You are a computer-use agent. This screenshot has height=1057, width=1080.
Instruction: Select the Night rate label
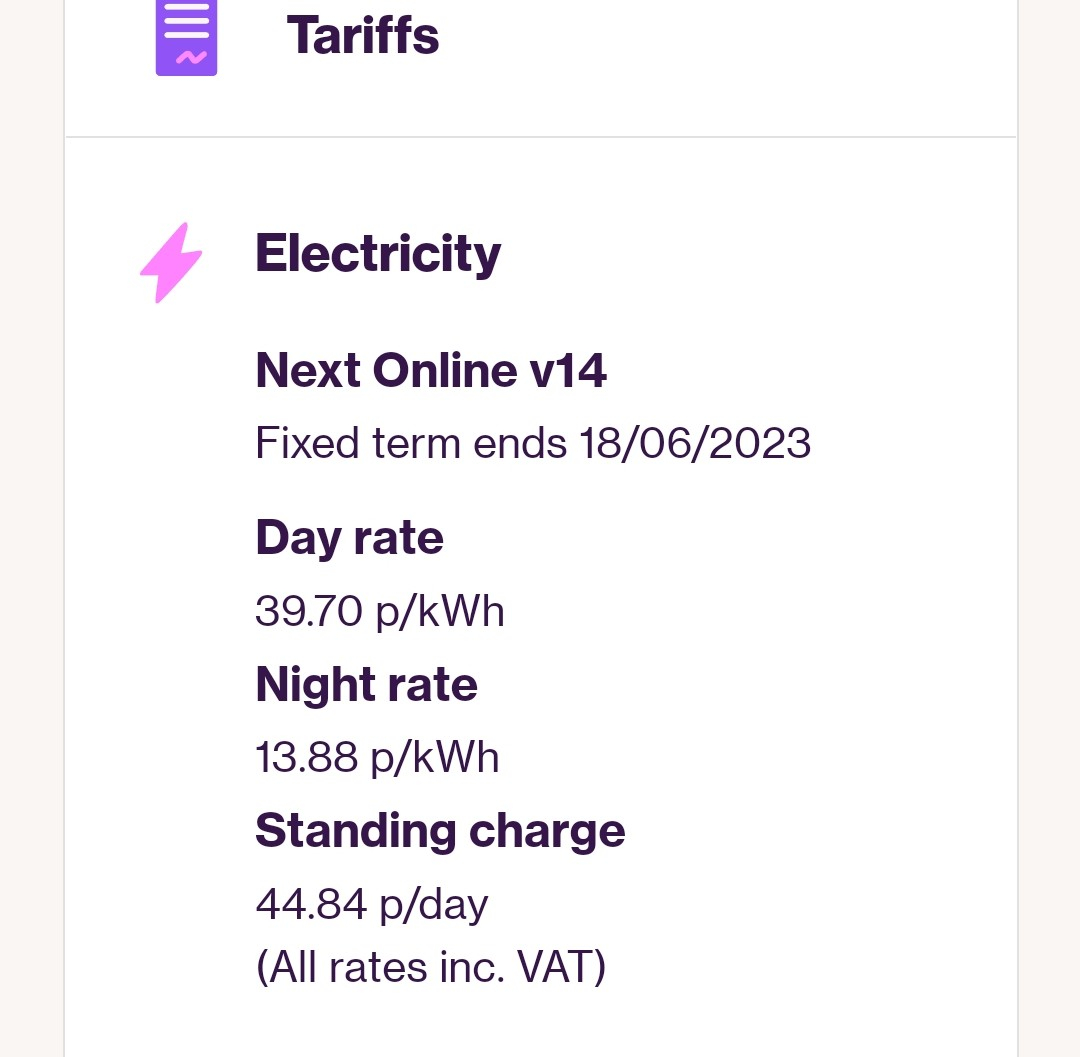click(366, 685)
